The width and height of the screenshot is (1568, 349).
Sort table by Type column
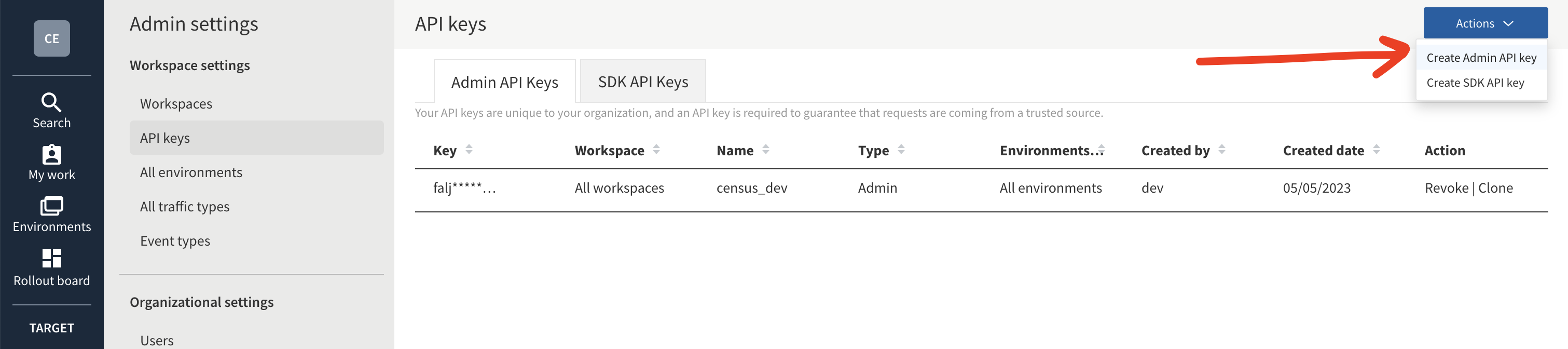tap(900, 150)
